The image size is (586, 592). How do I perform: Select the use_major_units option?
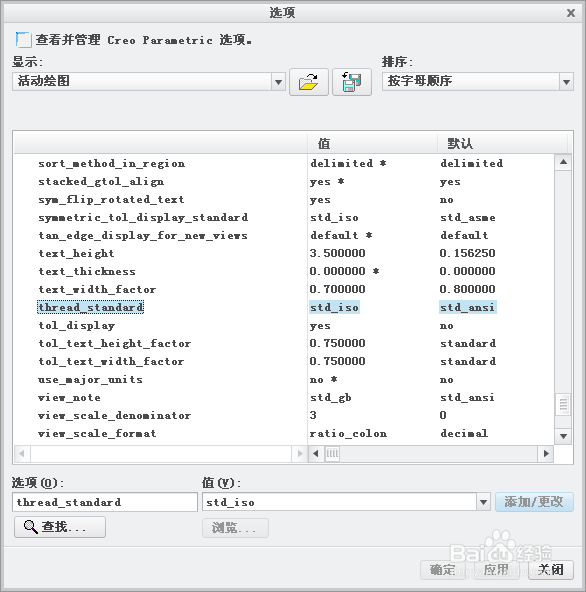click(90, 379)
